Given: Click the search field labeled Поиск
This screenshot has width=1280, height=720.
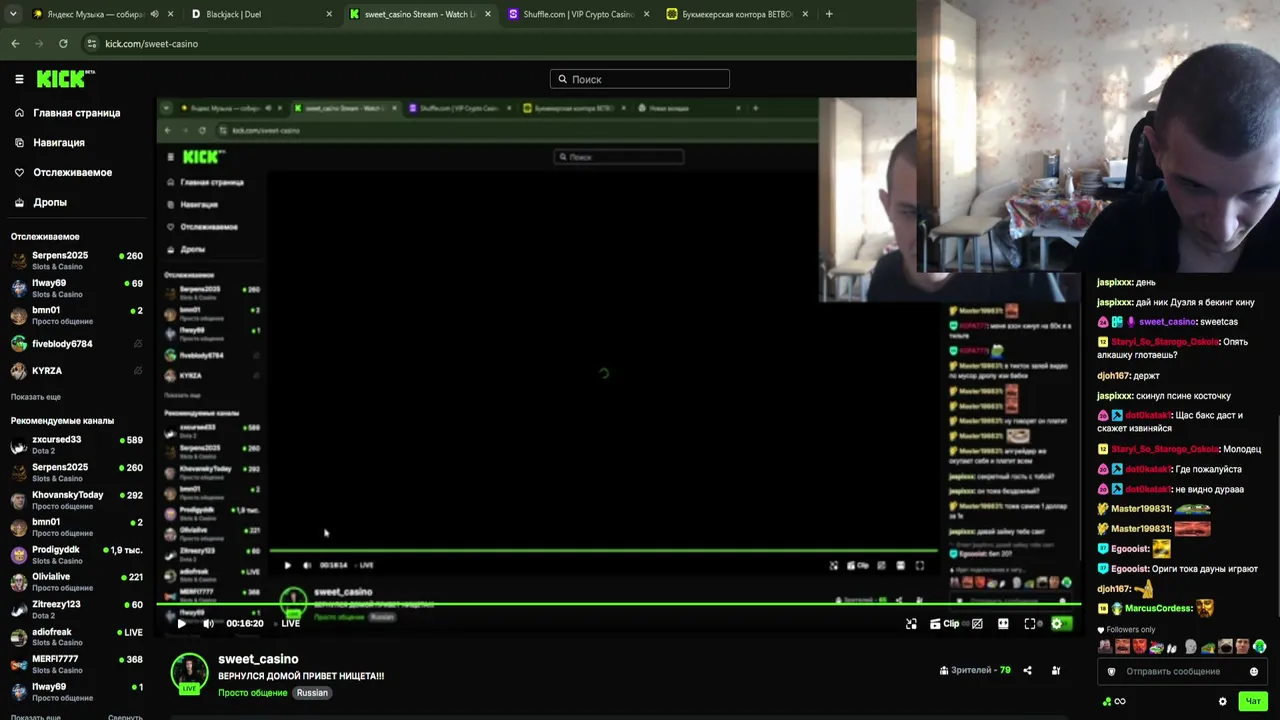Looking at the screenshot, I should click(640, 79).
